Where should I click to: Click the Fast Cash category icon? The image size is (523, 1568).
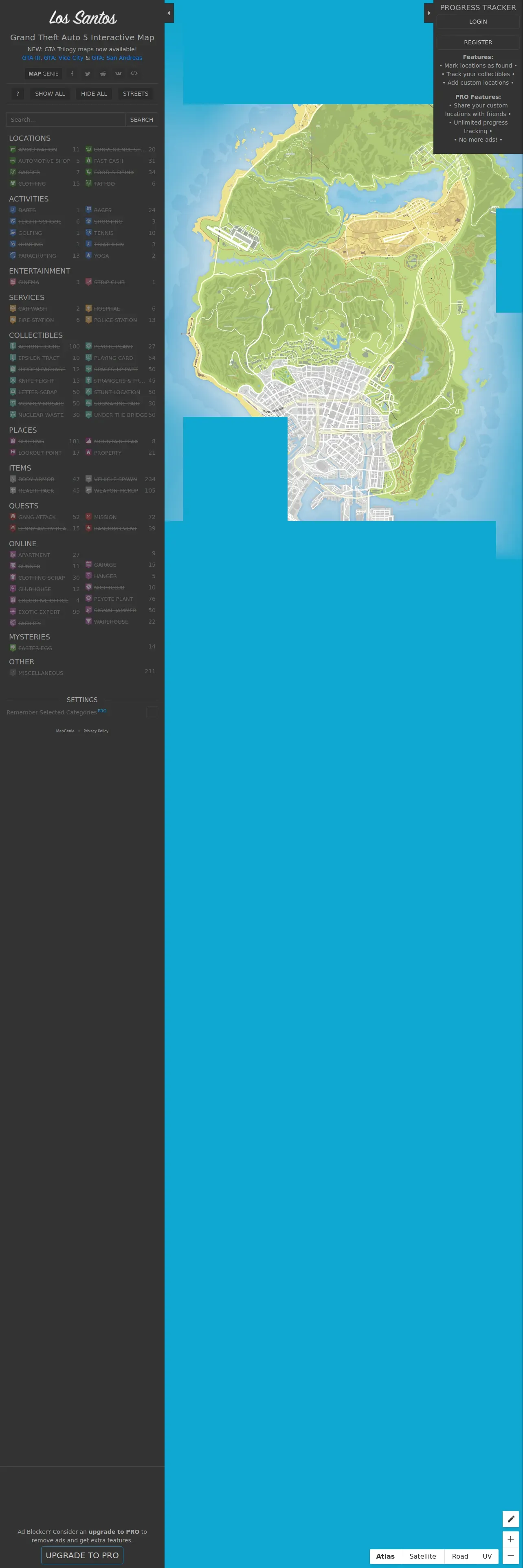(88, 161)
